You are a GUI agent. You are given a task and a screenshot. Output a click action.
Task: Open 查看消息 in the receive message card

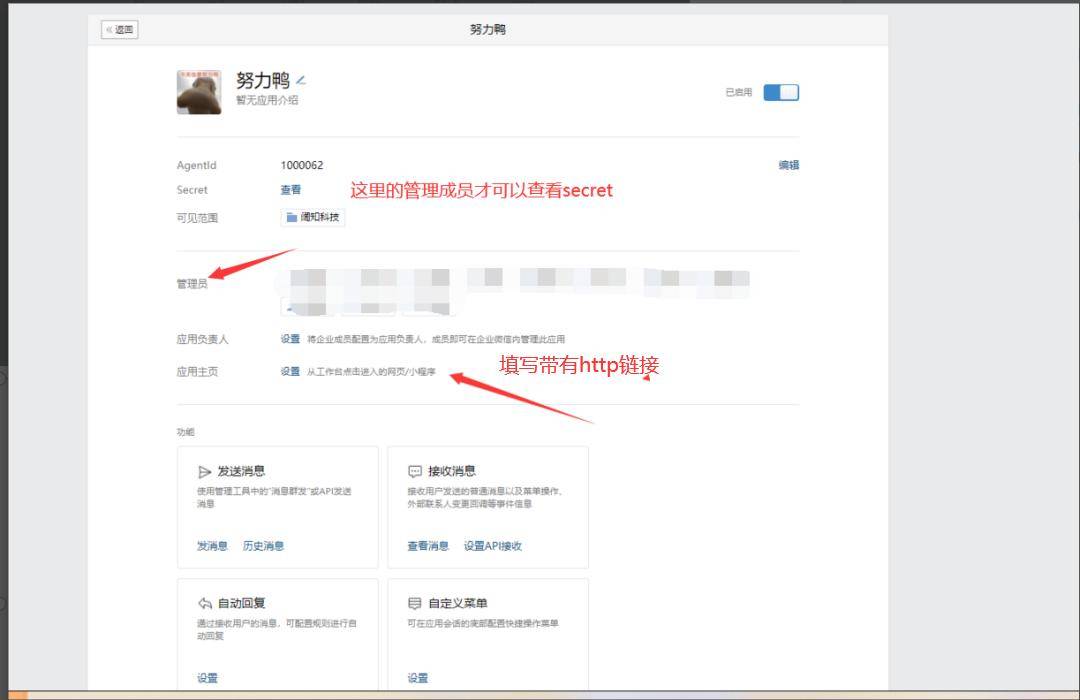point(428,546)
